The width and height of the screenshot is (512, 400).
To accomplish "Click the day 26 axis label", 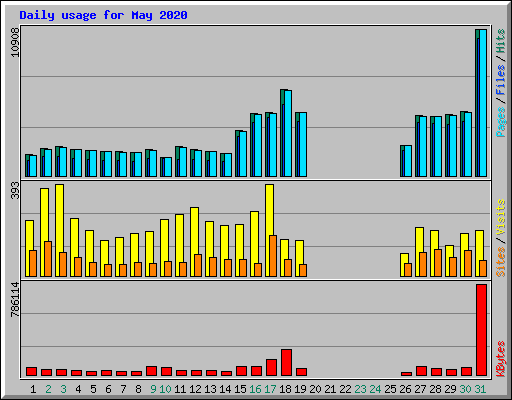I will click(405, 389).
